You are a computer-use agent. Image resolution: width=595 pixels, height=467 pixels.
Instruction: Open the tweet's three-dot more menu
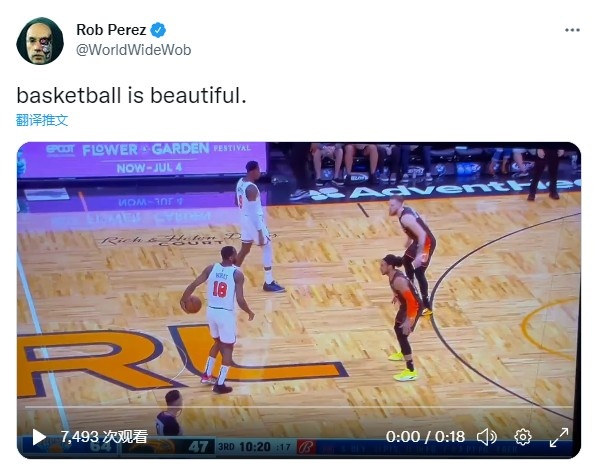572,30
